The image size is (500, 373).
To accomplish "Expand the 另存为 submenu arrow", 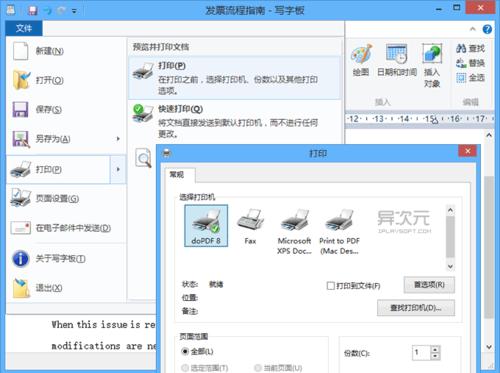I will (118, 139).
